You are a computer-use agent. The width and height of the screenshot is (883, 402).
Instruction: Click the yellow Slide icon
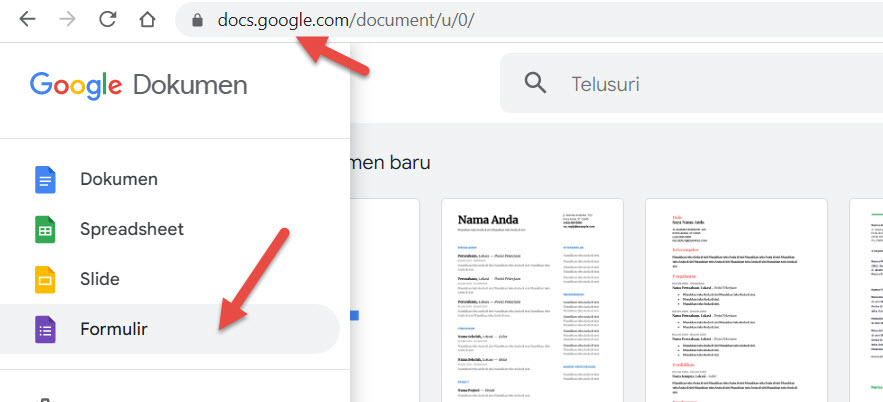45,280
